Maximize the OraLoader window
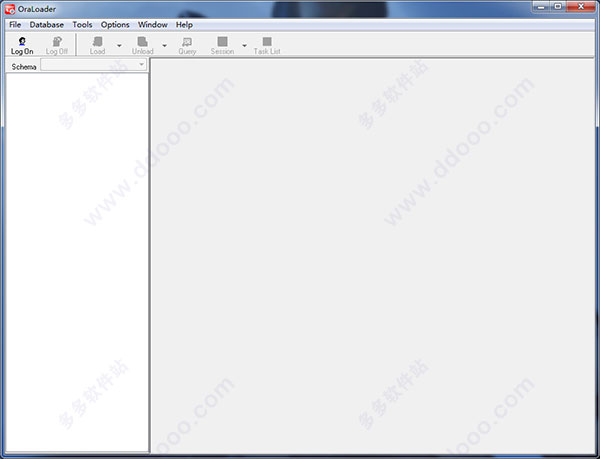This screenshot has width=600, height=459. pos(558,7)
